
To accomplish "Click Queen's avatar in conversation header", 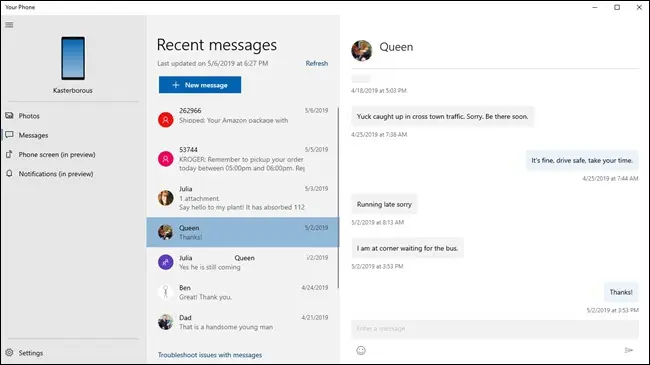I will pyautogui.click(x=361, y=51).
